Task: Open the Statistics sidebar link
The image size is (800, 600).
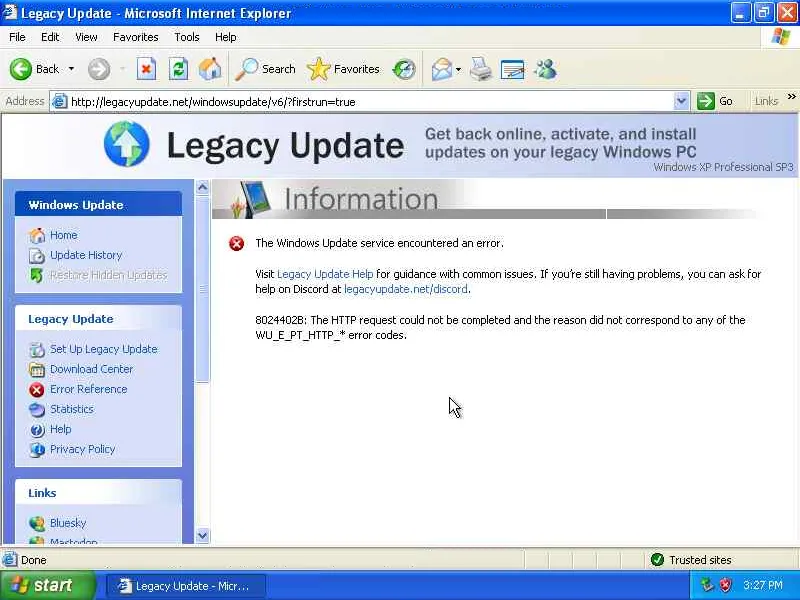Action: pyautogui.click(x=71, y=409)
